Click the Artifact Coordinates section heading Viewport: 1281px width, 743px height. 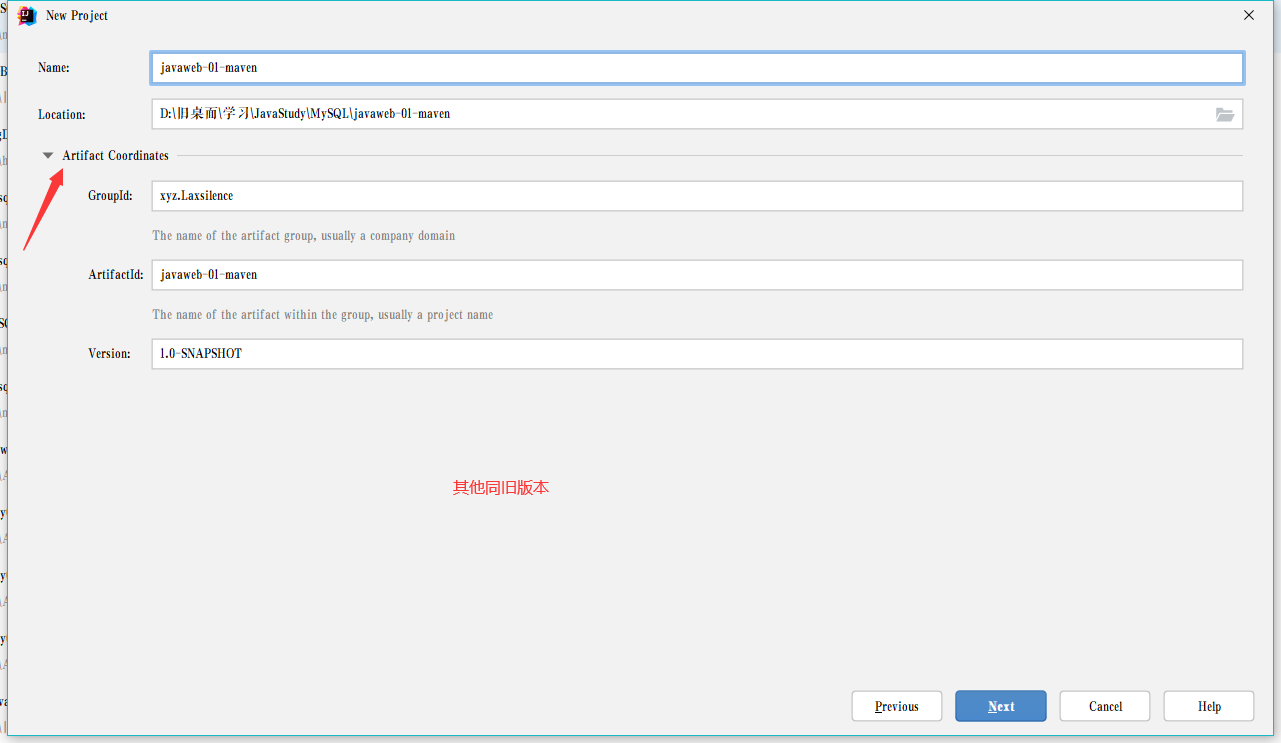[115, 156]
